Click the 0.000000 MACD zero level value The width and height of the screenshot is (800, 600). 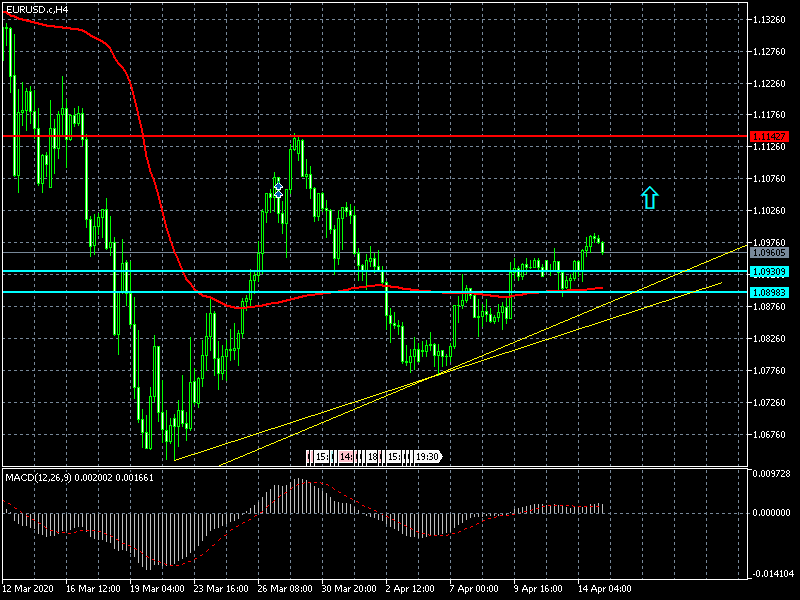[771, 513]
